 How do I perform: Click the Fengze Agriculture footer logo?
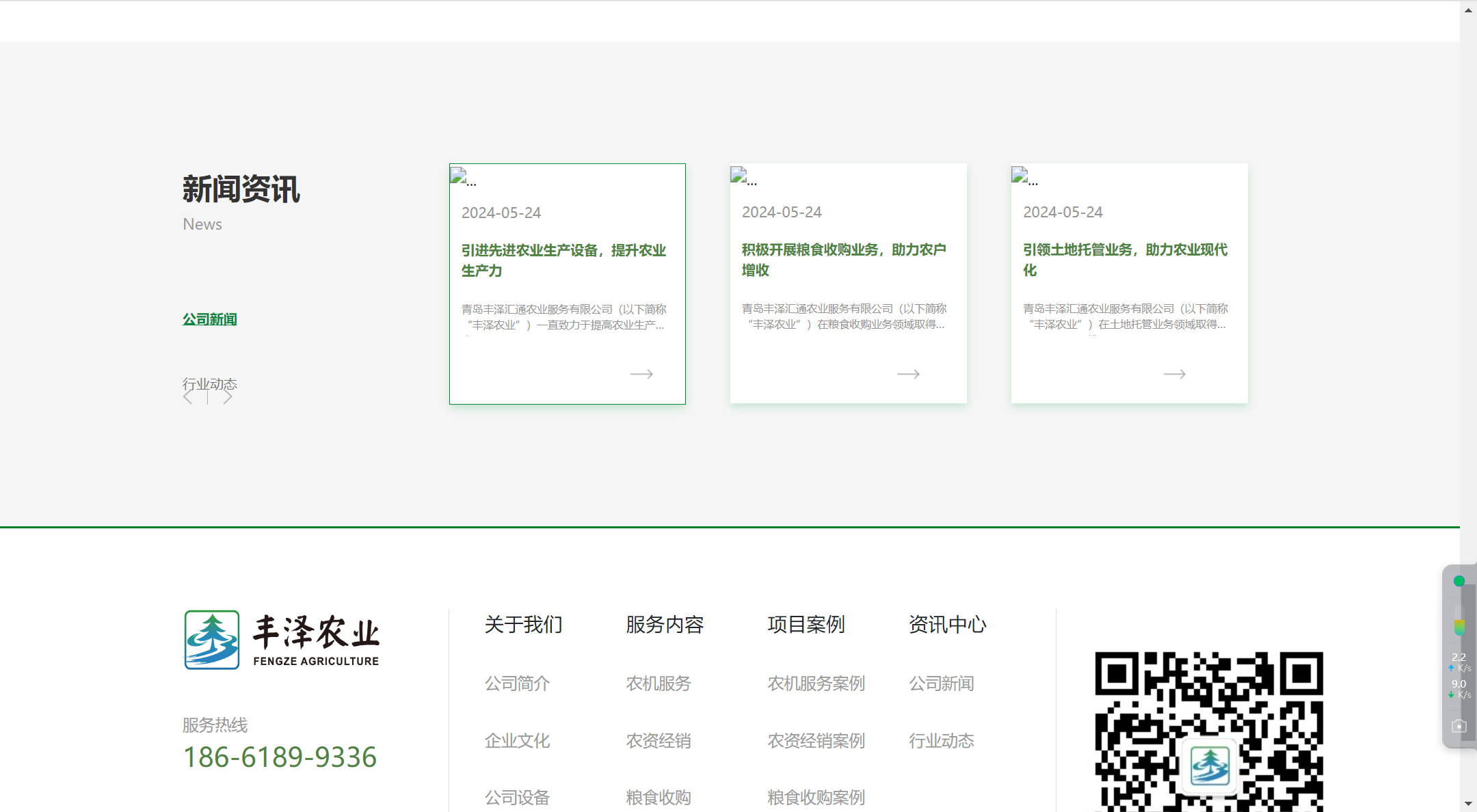[x=282, y=640]
